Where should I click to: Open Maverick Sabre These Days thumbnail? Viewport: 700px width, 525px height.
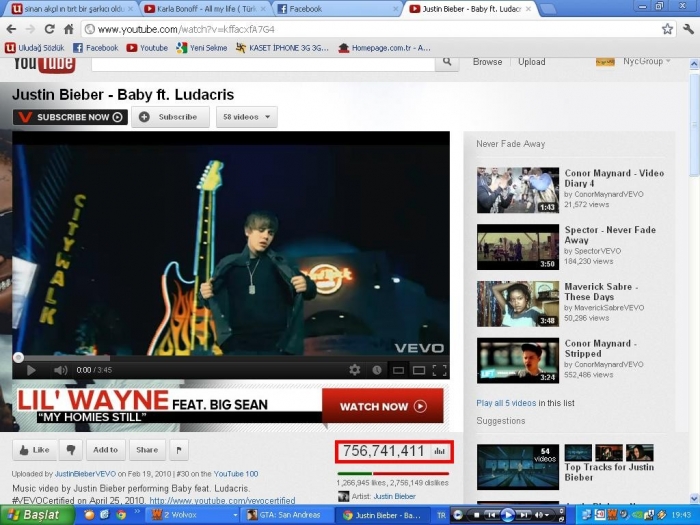pyautogui.click(x=518, y=304)
